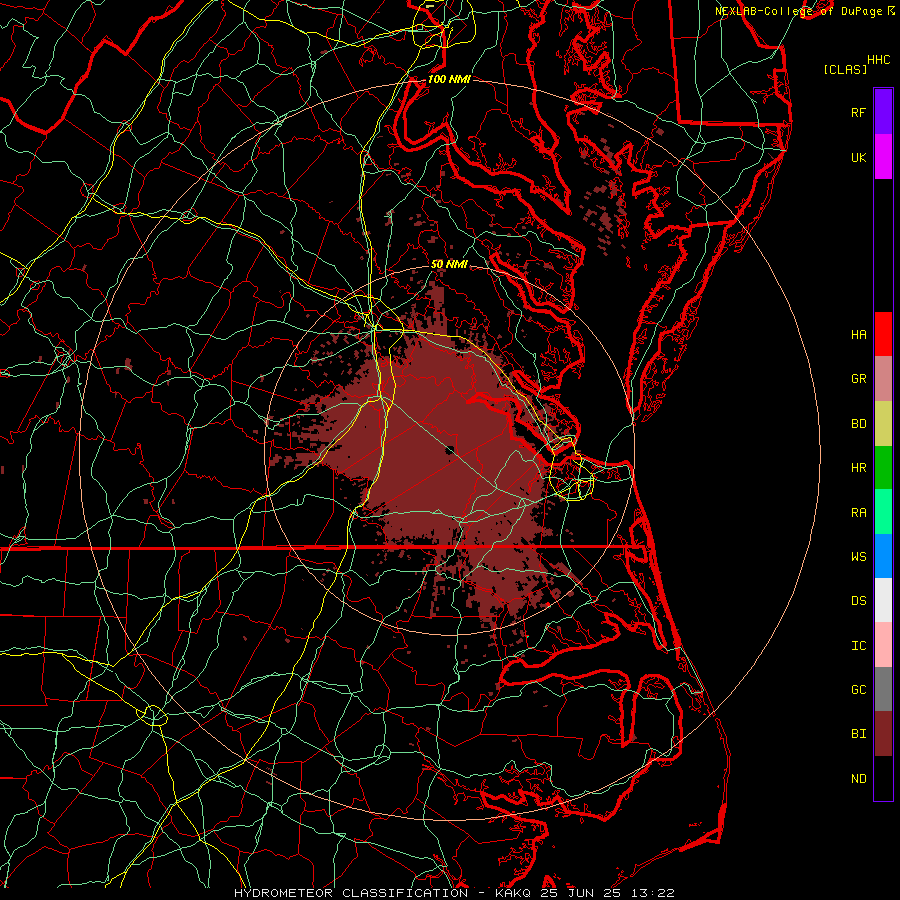
Task: Click the 'HHC' product code text
Action: pos(879,60)
